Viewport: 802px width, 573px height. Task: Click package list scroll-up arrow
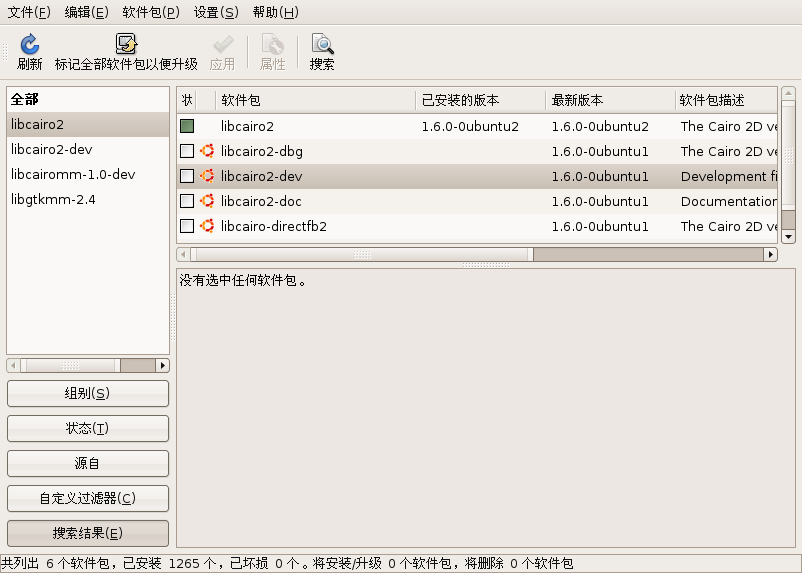[788, 93]
